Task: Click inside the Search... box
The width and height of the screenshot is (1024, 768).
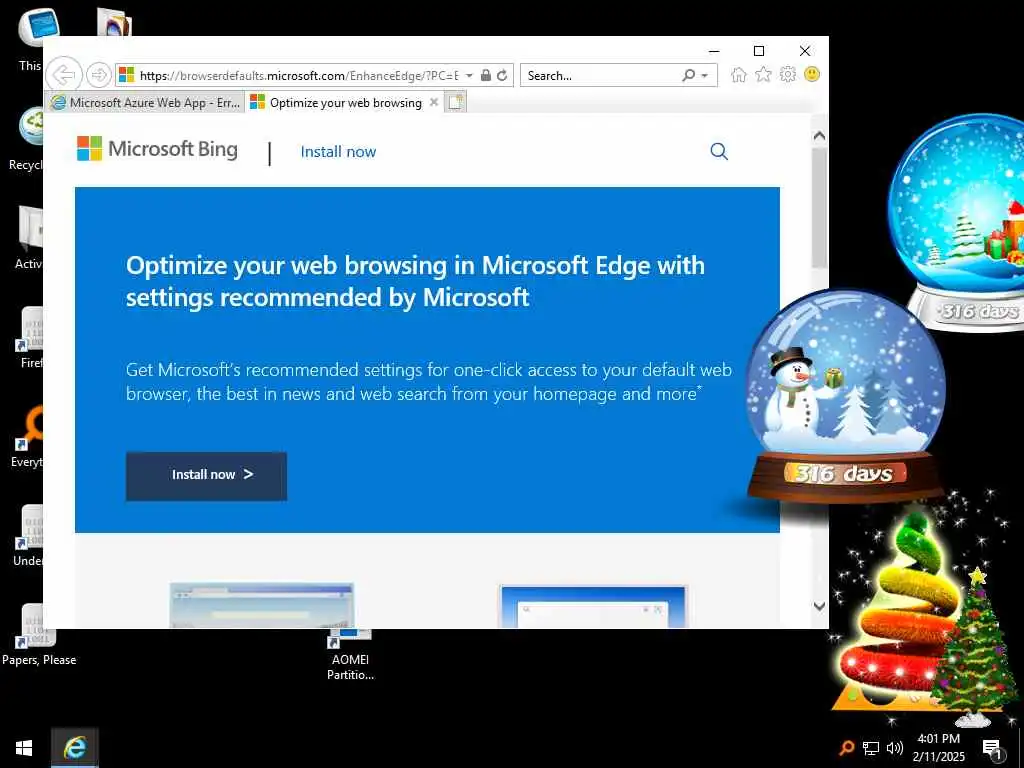Action: [x=600, y=75]
